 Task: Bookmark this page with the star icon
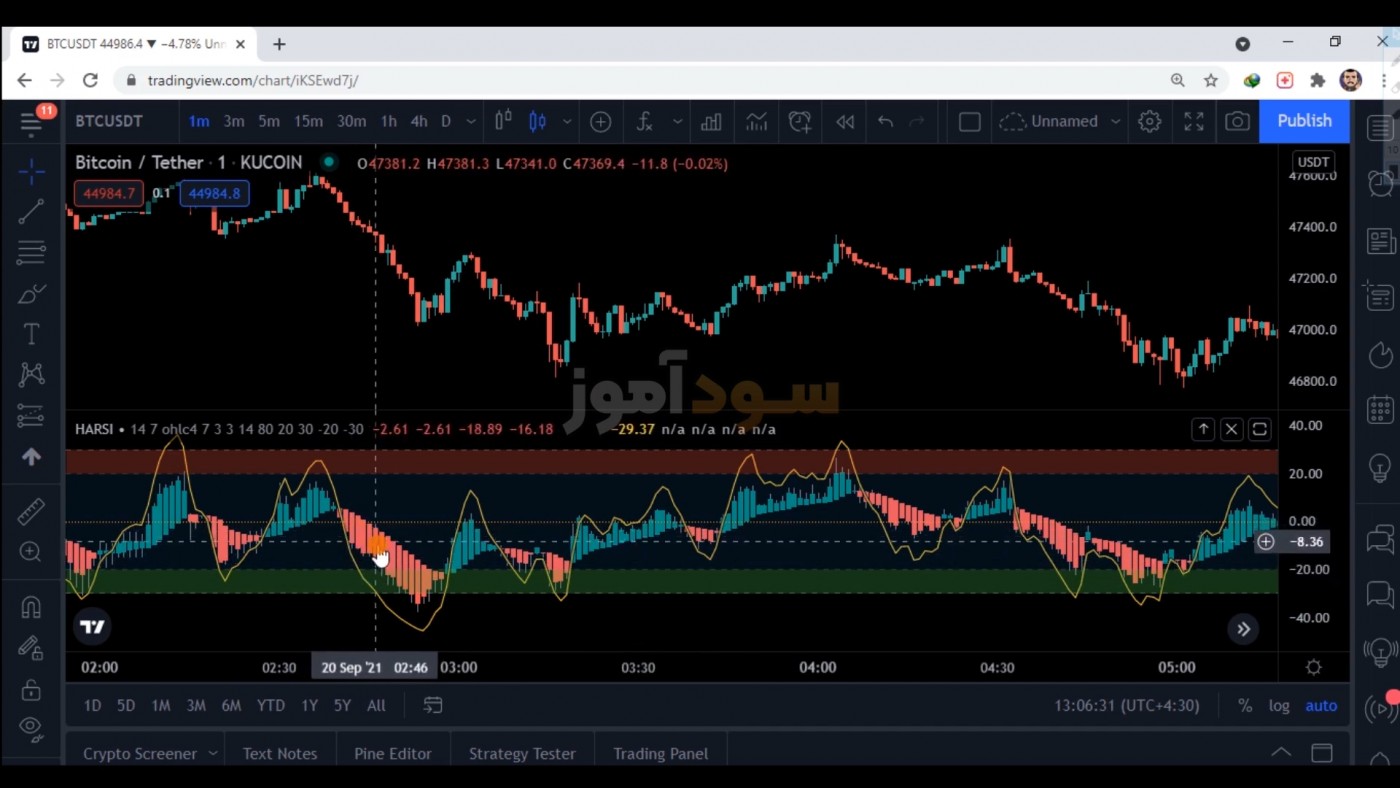[x=1211, y=80]
